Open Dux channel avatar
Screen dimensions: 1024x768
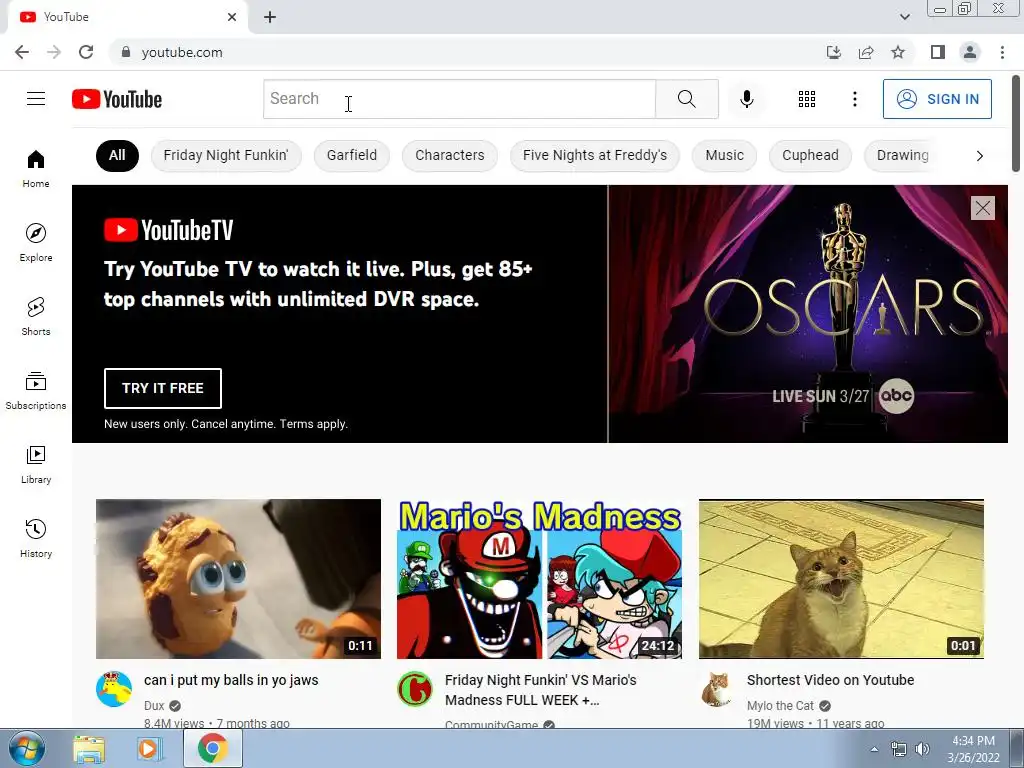[114, 689]
